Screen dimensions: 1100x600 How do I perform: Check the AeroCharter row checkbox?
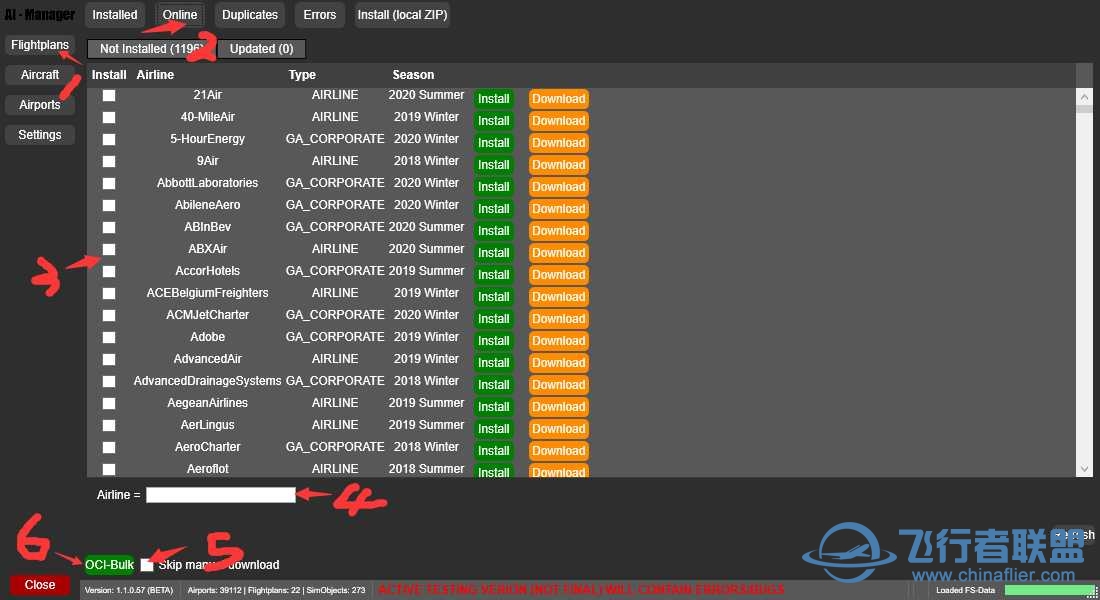click(109, 447)
